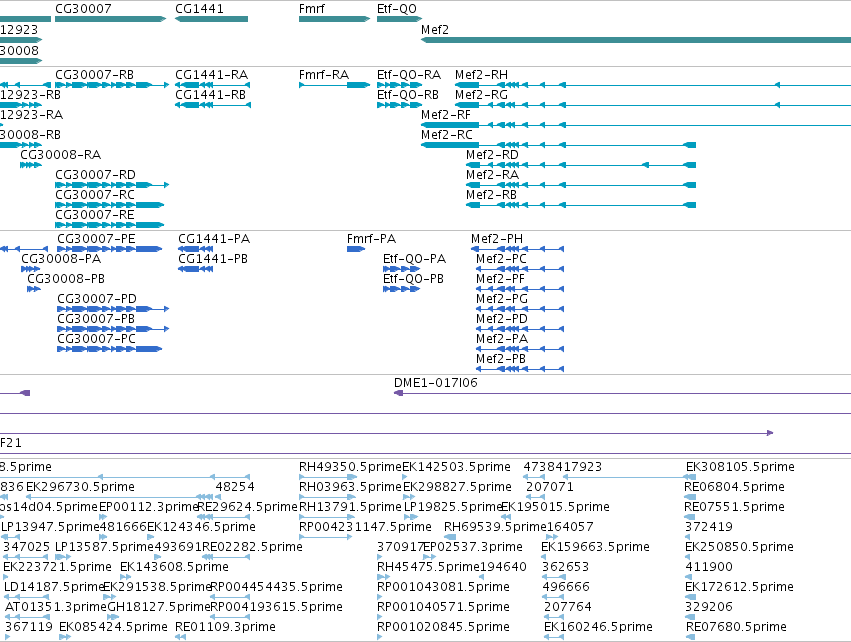Screen dimensions: 851x642
Task: Open the EK250850.5prime EST label
Action: click(739, 548)
